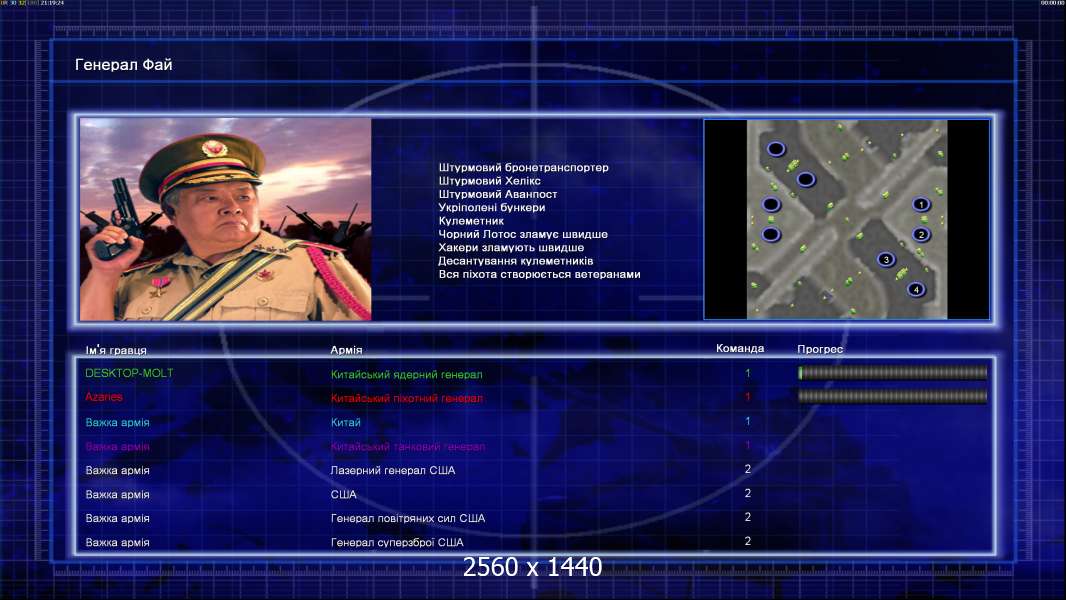Click start position marker 1 on the minimap
1066x600 pixels.
point(921,204)
